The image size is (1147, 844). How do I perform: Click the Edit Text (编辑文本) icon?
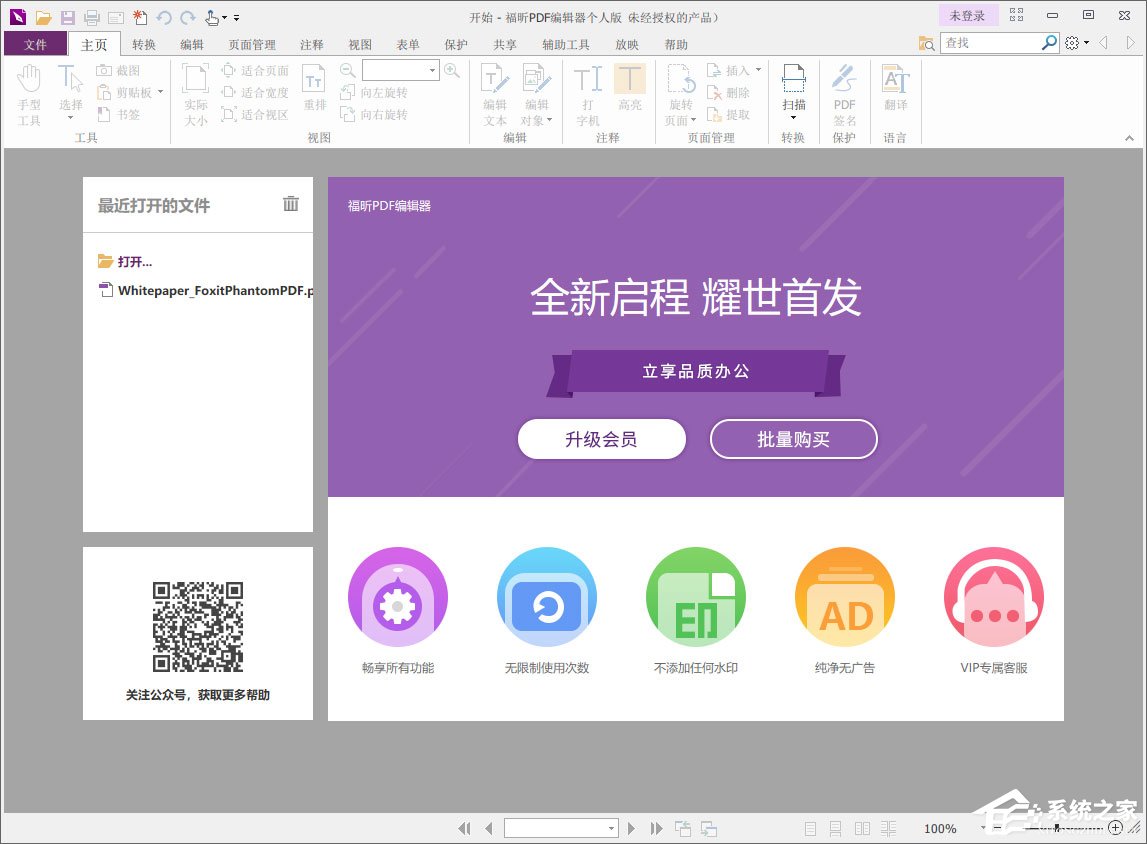494,78
